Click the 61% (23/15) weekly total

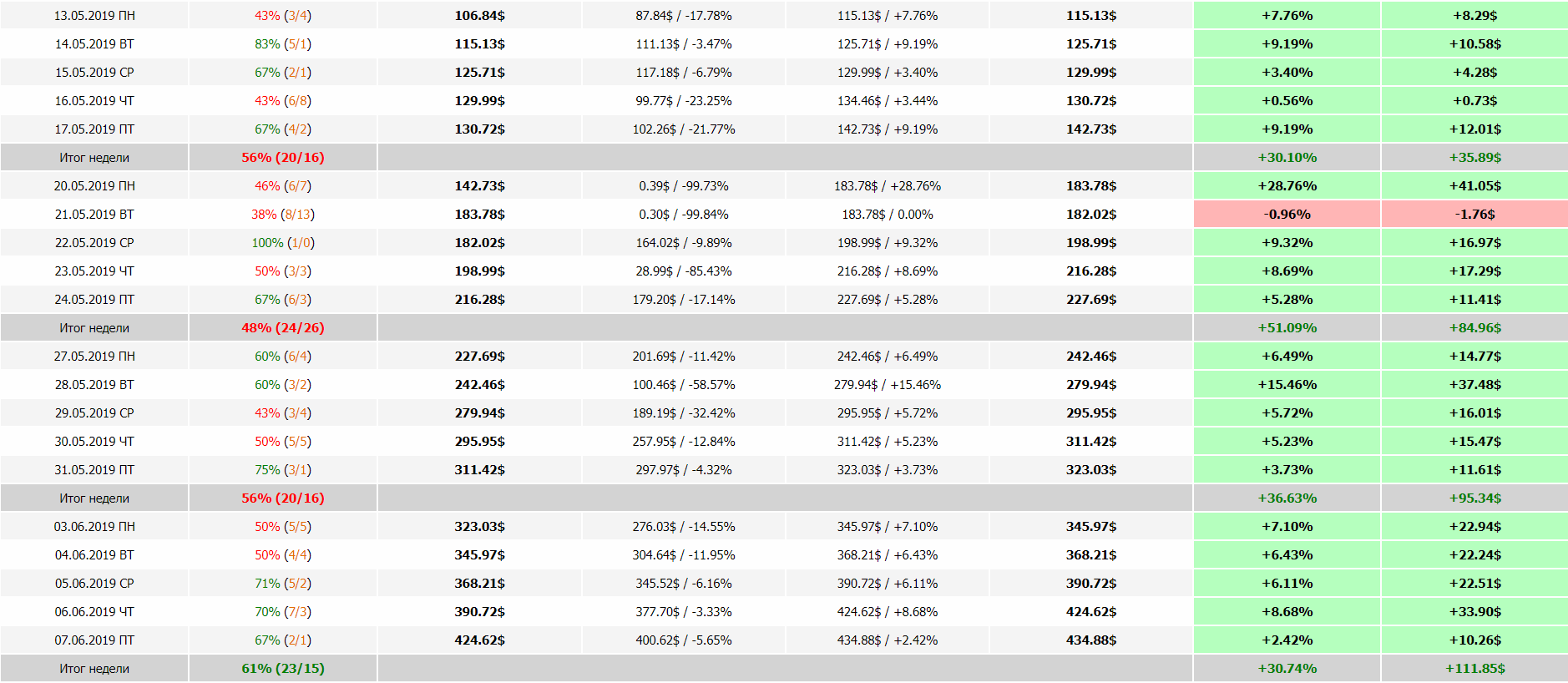coord(283,669)
